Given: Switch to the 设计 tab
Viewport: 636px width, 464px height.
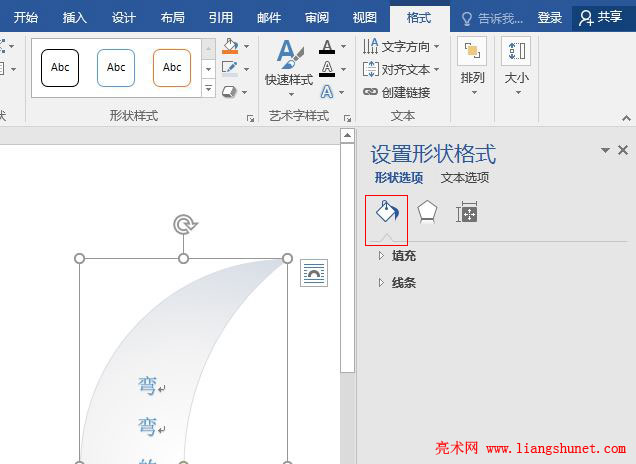Looking at the screenshot, I should pos(123,17).
